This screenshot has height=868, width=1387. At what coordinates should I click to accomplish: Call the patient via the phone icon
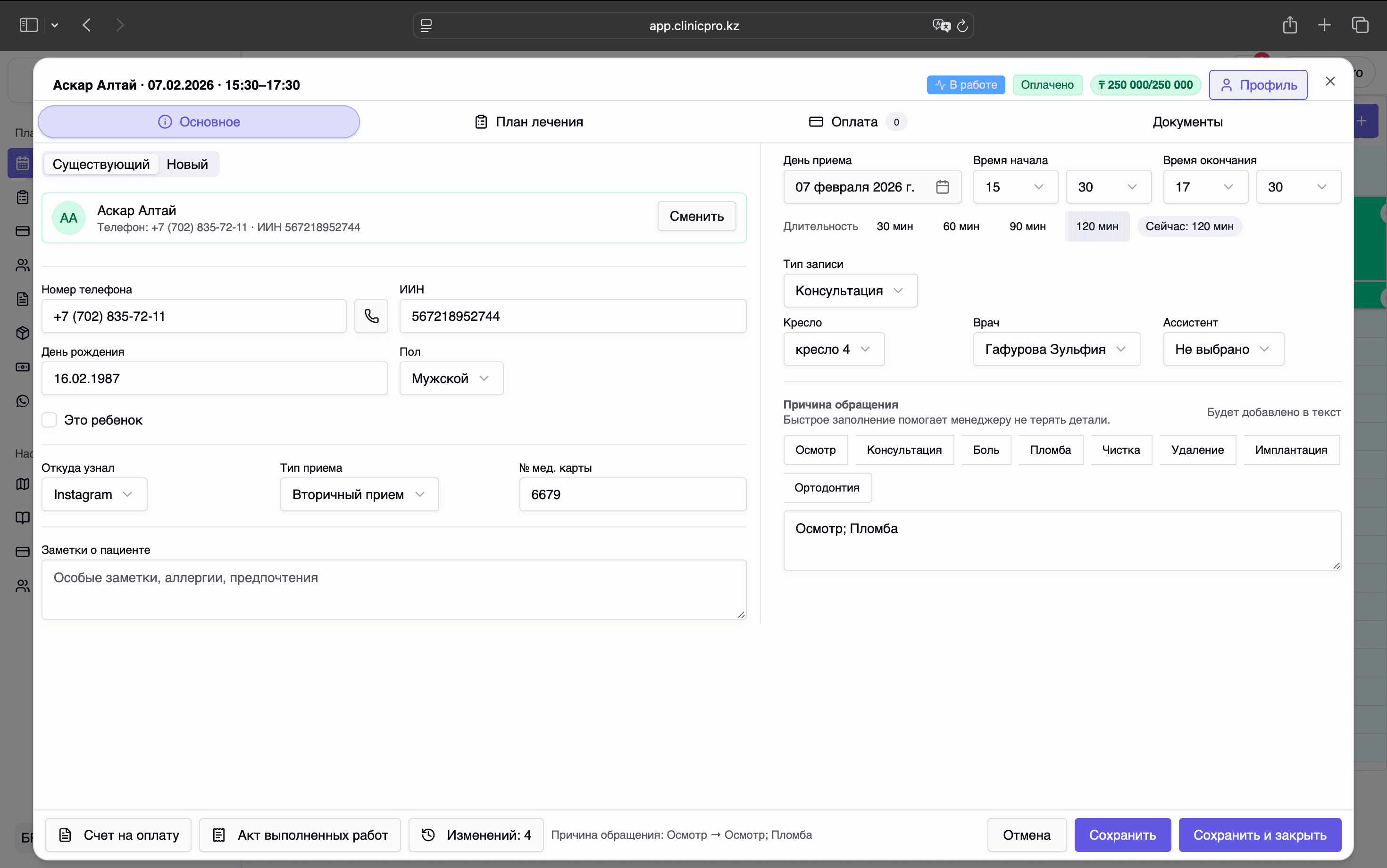click(371, 316)
